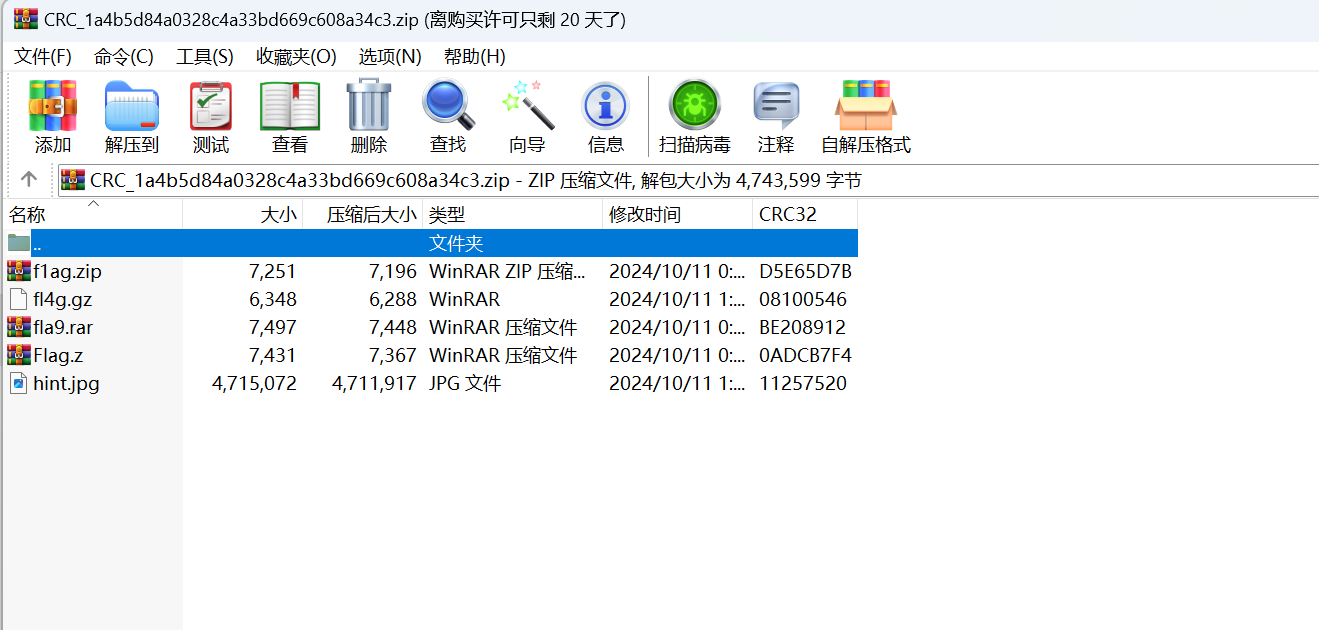Screen dimensions: 1319x630
Task: Click the CRC32 value BE208912
Action: coord(802,327)
